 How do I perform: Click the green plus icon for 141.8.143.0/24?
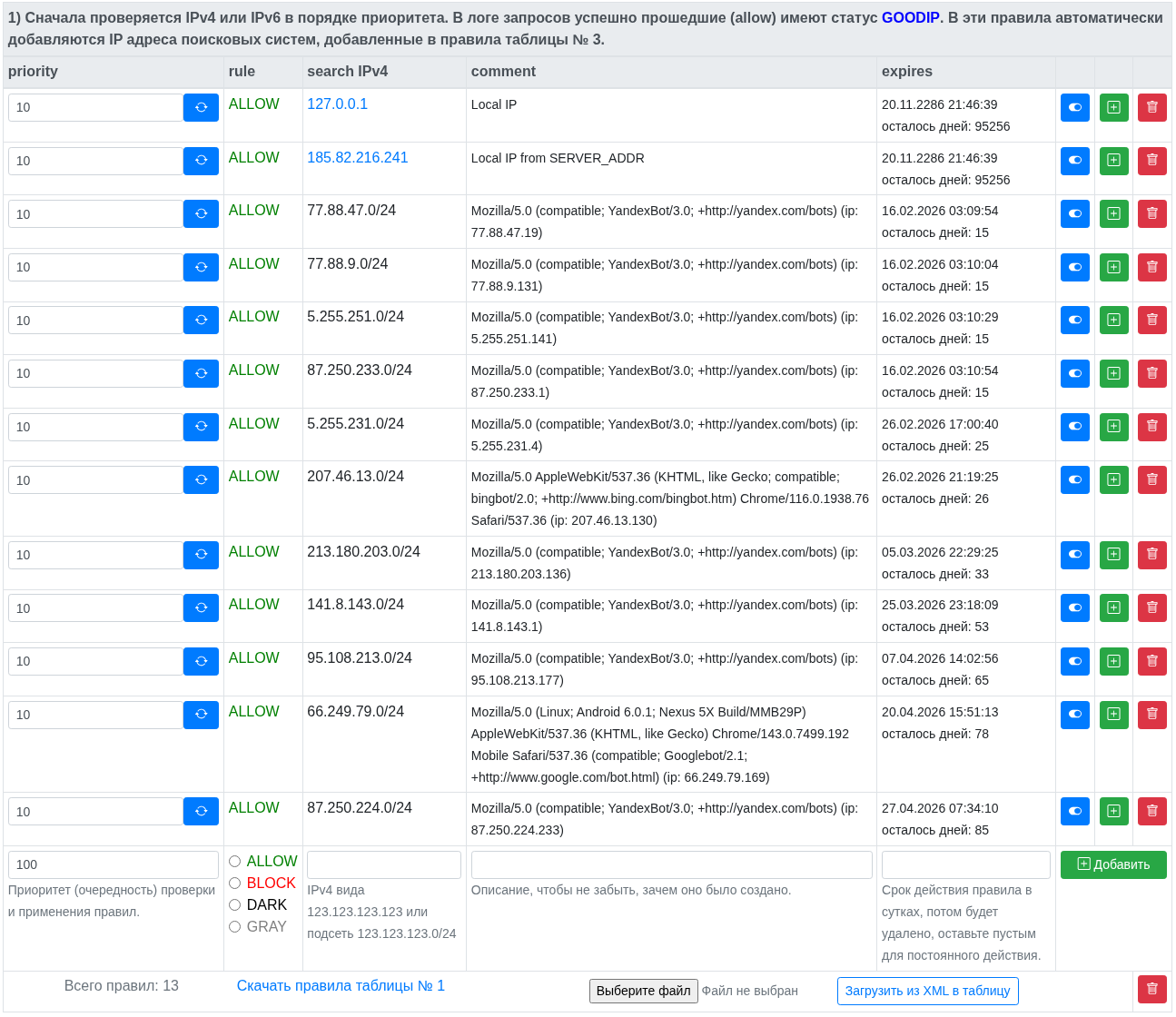point(1113,607)
